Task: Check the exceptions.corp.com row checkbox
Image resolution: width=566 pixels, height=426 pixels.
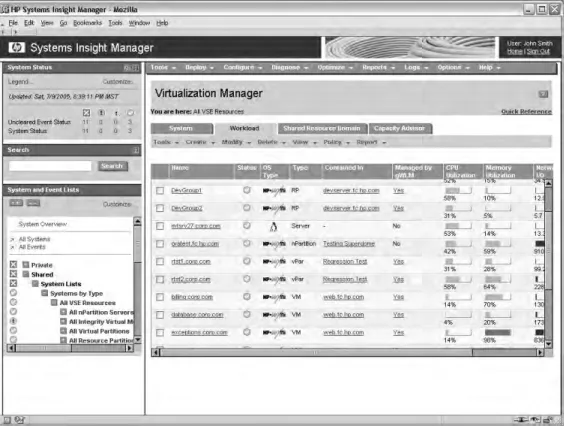Action: click(x=160, y=332)
